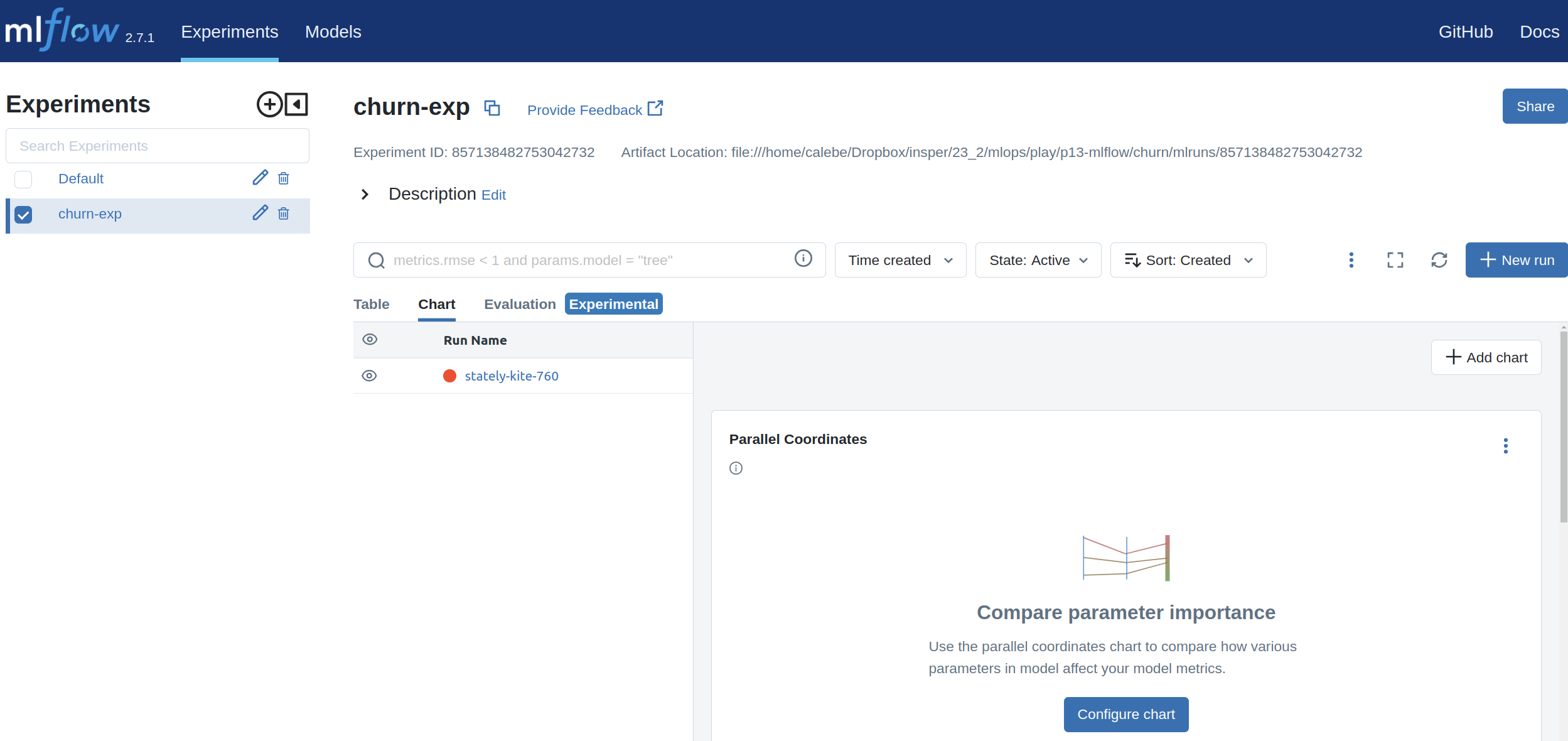Click the pencil icon next to Default
The width and height of the screenshot is (1568, 741).
click(260, 178)
